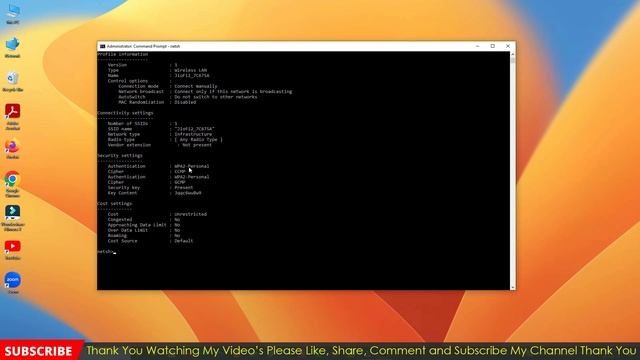Click the Command Prompt title bar icon
This screenshot has width=640, height=360.
pyautogui.click(x=102, y=46)
